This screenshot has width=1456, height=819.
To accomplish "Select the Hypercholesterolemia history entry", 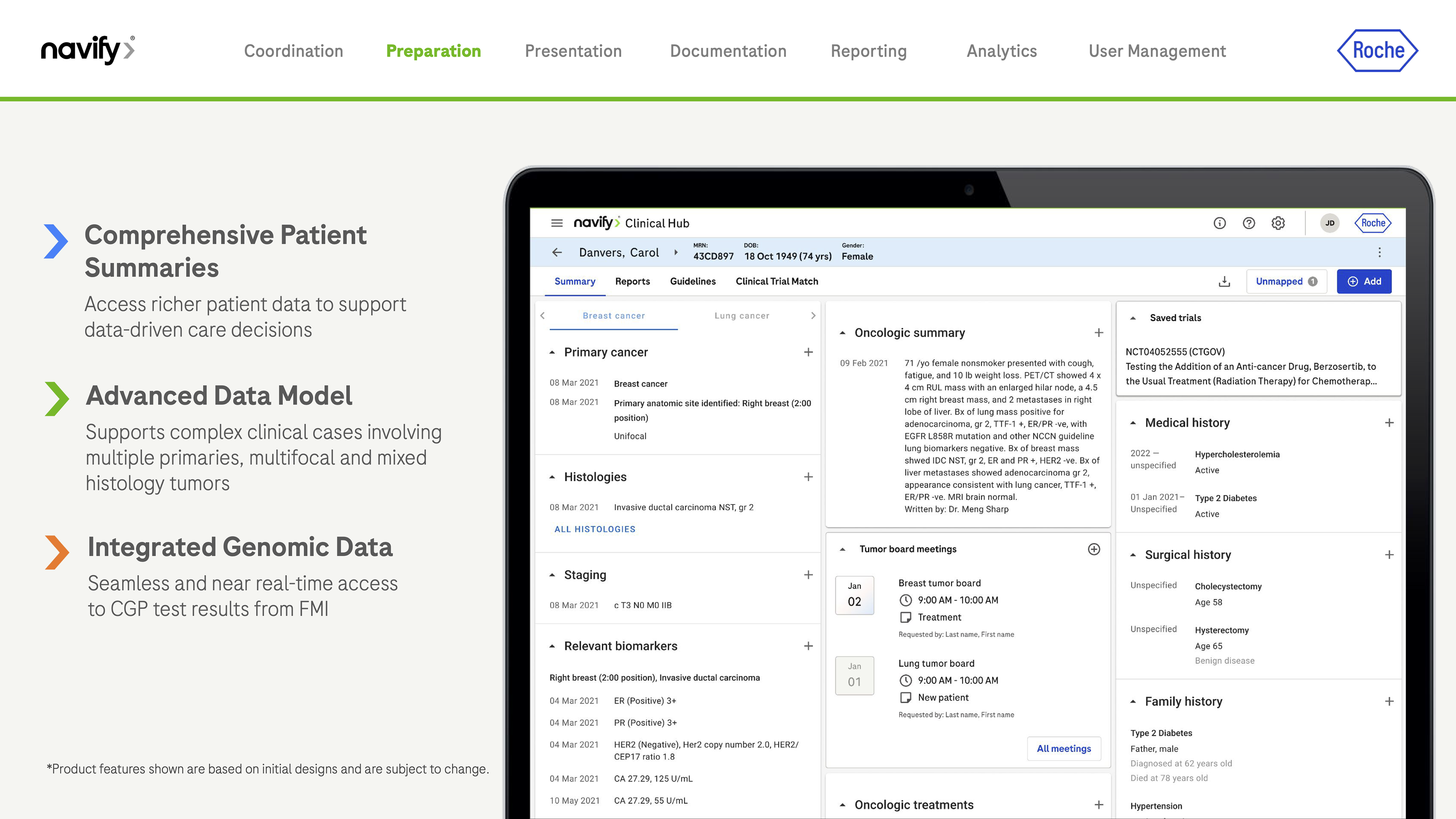I will coord(1237,455).
